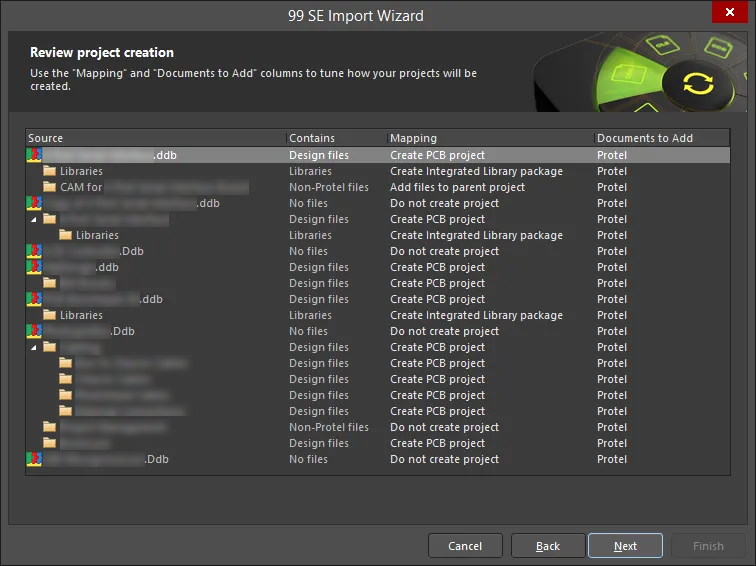The image size is (756, 566).
Task: Open the Documents to Add cell for CAM row
Action: (612, 187)
